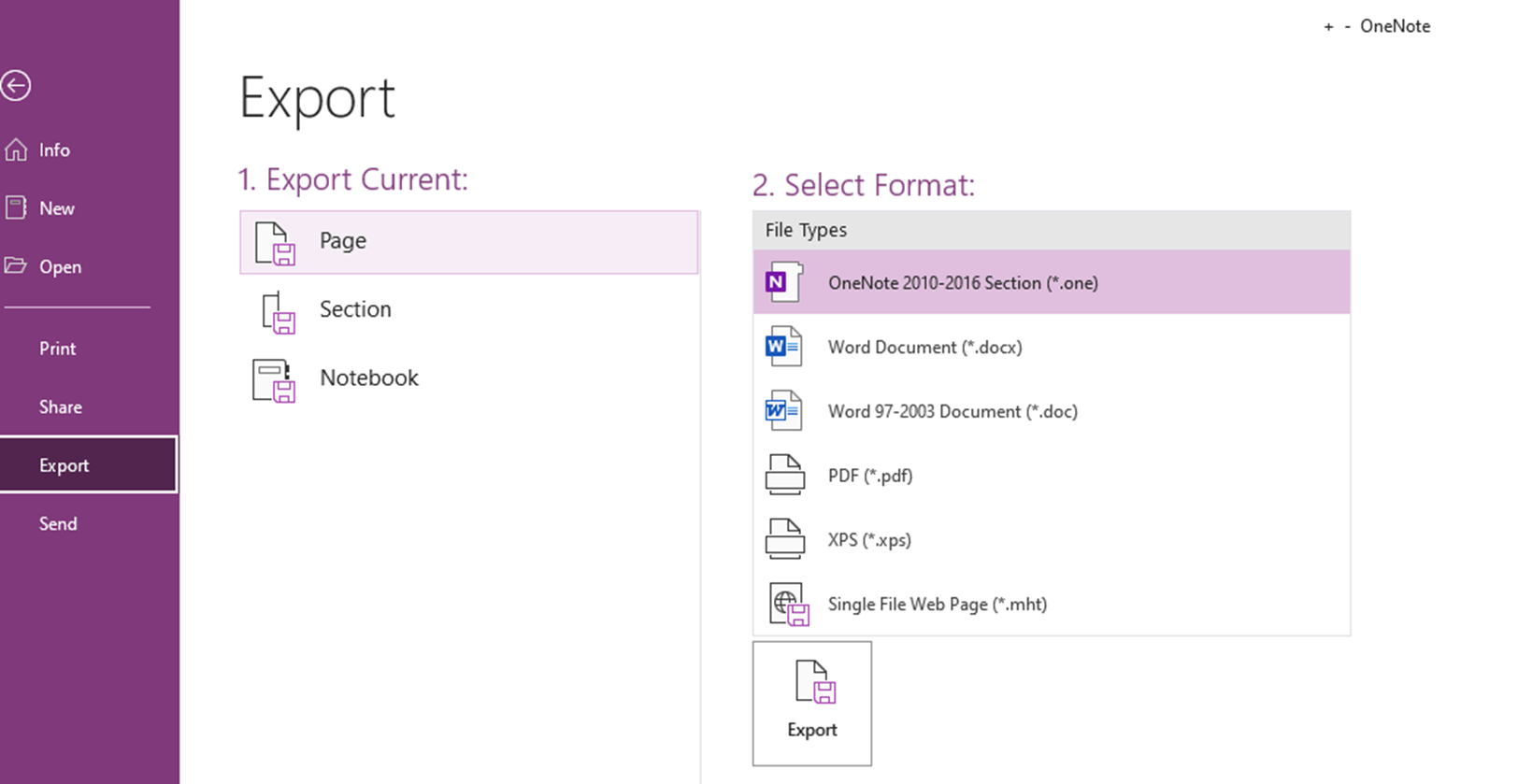This screenshot has width=1518, height=784.
Task: Choose Notebook under Export Current
Action: (369, 378)
